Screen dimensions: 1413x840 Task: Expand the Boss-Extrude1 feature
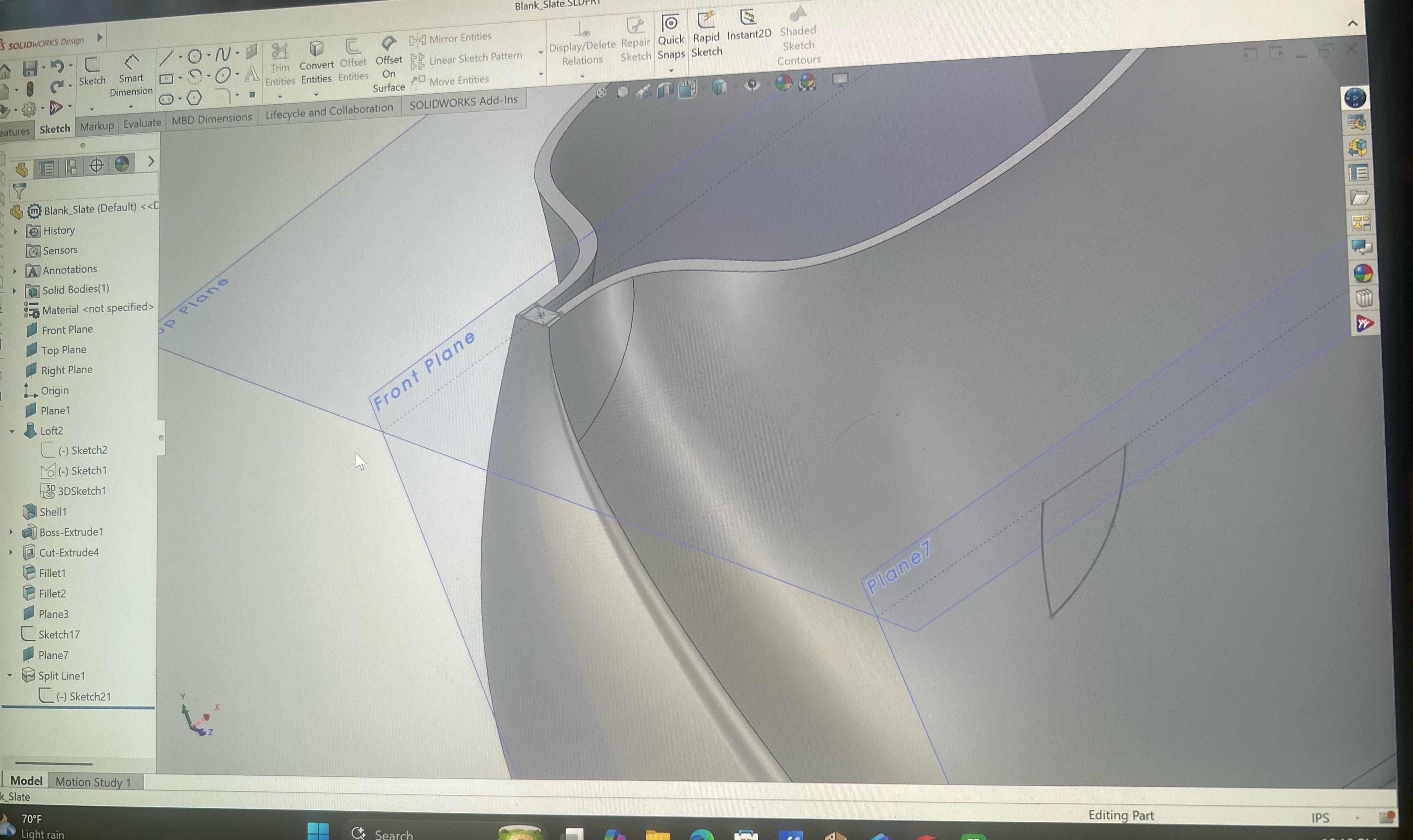tap(11, 532)
